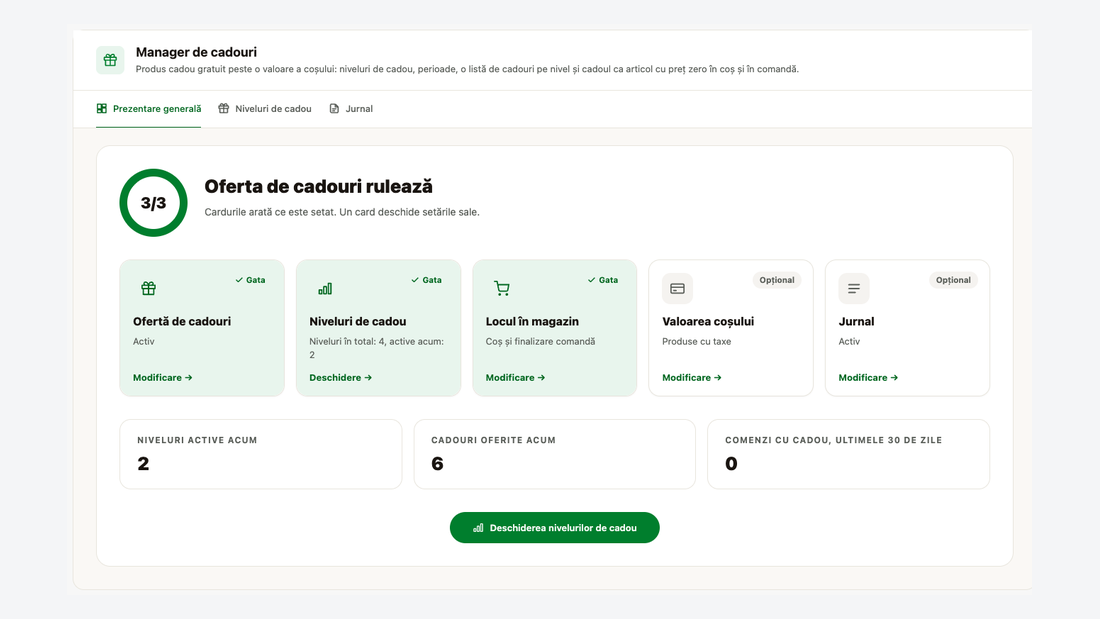1100x619 pixels.
Task: Click the 'Produse cu taxe' text
Action: [x=697, y=342]
